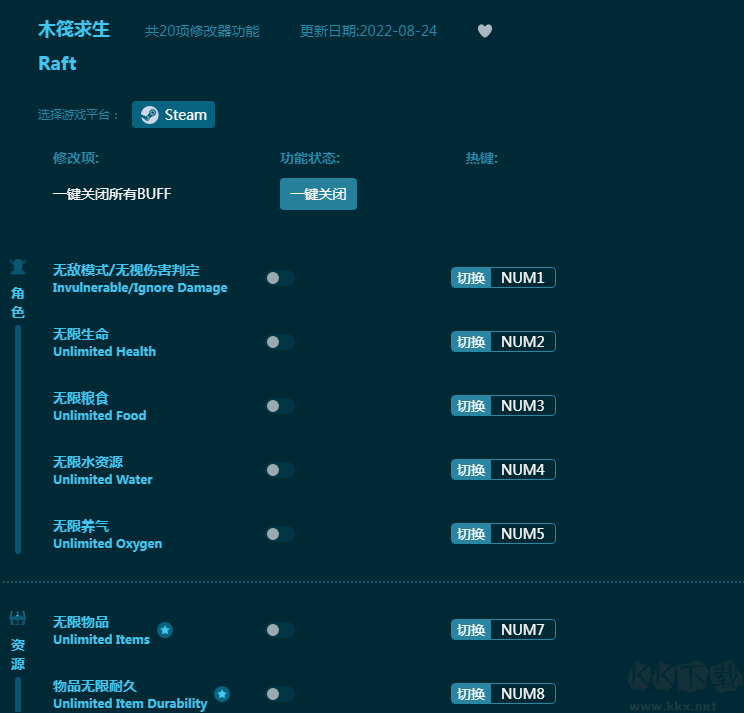This screenshot has height=713, width=744.
Task: Edit the NUM5 hotkey field
Action: pyautogui.click(x=523, y=534)
